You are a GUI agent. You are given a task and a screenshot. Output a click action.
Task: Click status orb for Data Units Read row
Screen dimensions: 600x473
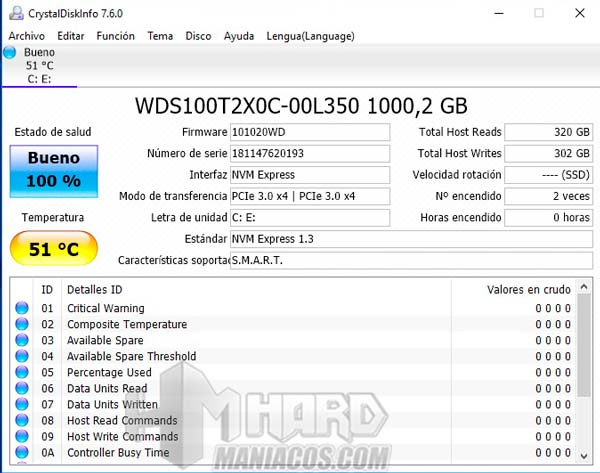coord(22,388)
